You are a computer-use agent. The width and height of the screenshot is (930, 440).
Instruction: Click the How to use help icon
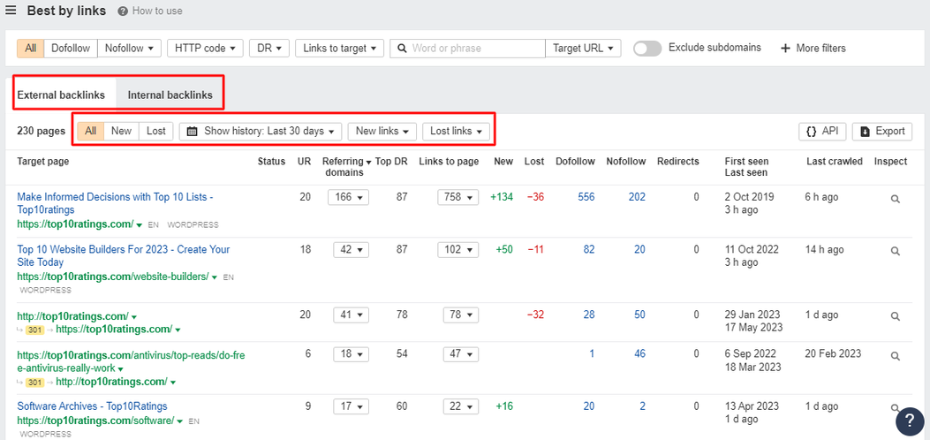coord(123,11)
